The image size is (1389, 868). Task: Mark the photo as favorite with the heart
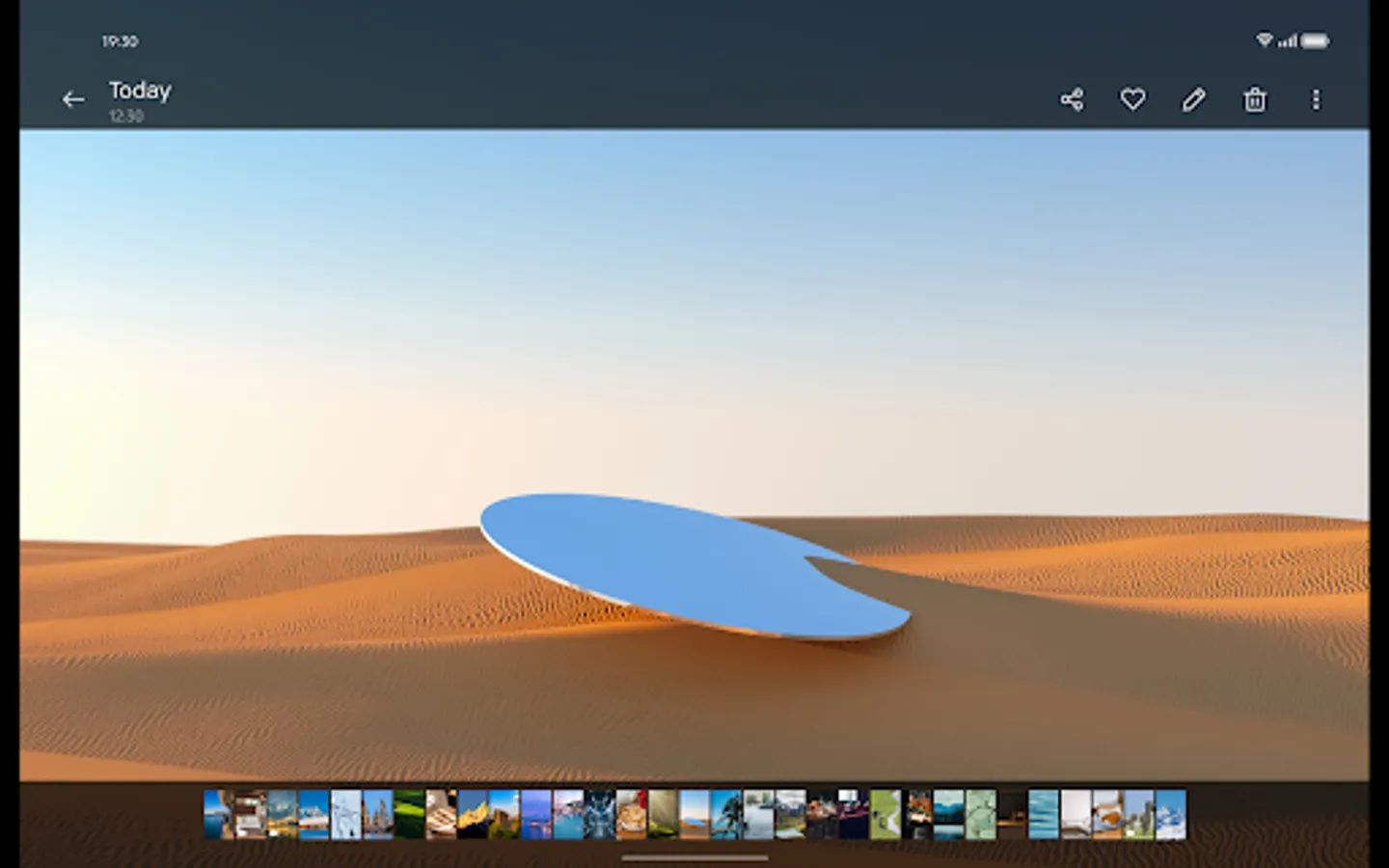(1132, 98)
